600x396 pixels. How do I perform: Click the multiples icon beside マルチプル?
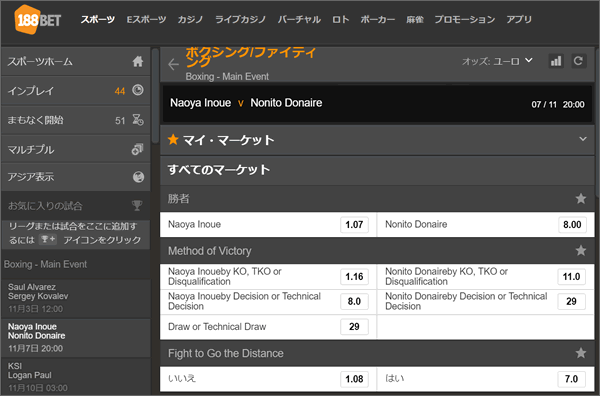137,149
